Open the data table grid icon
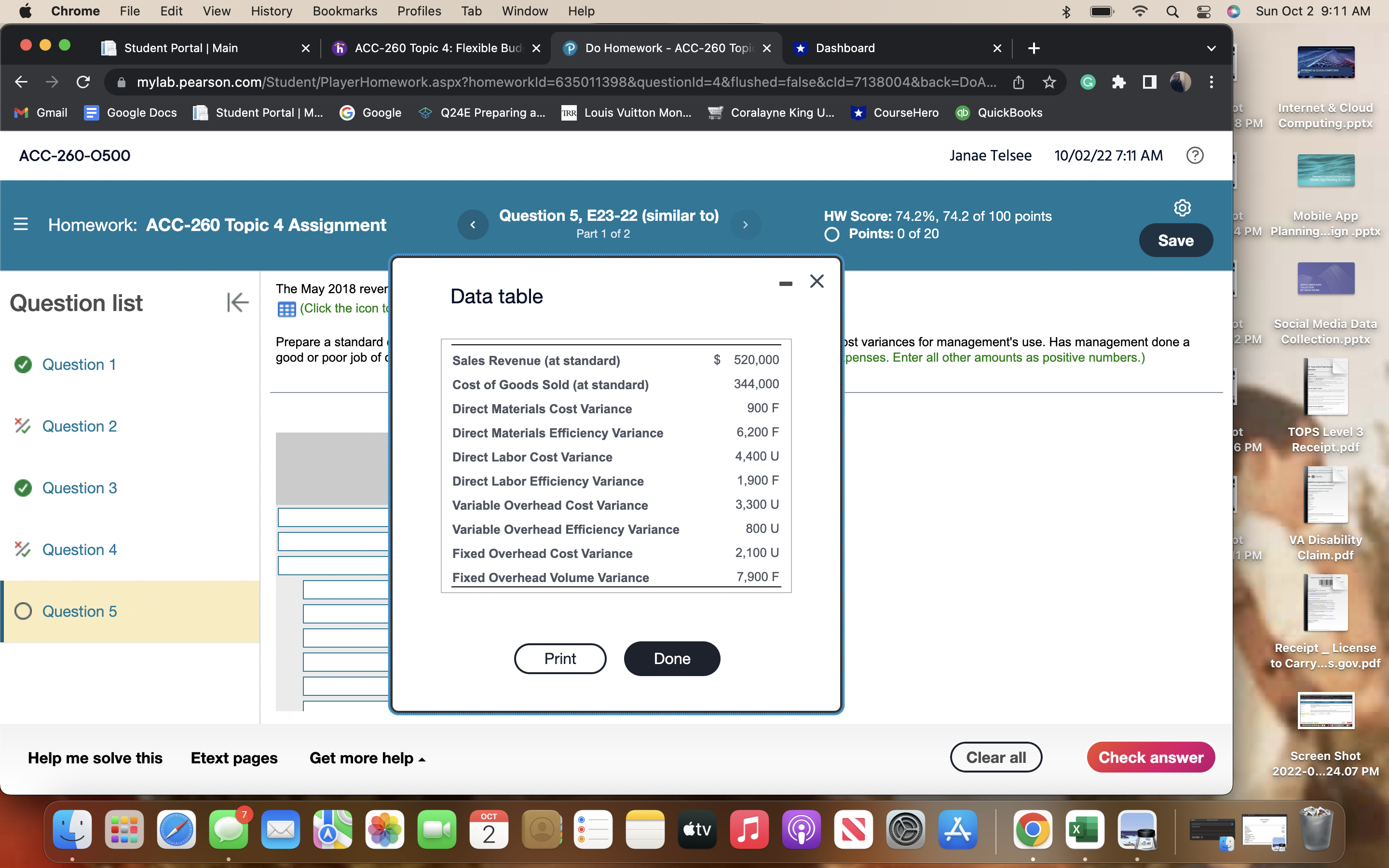This screenshot has height=868, width=1389. point(286,309)
